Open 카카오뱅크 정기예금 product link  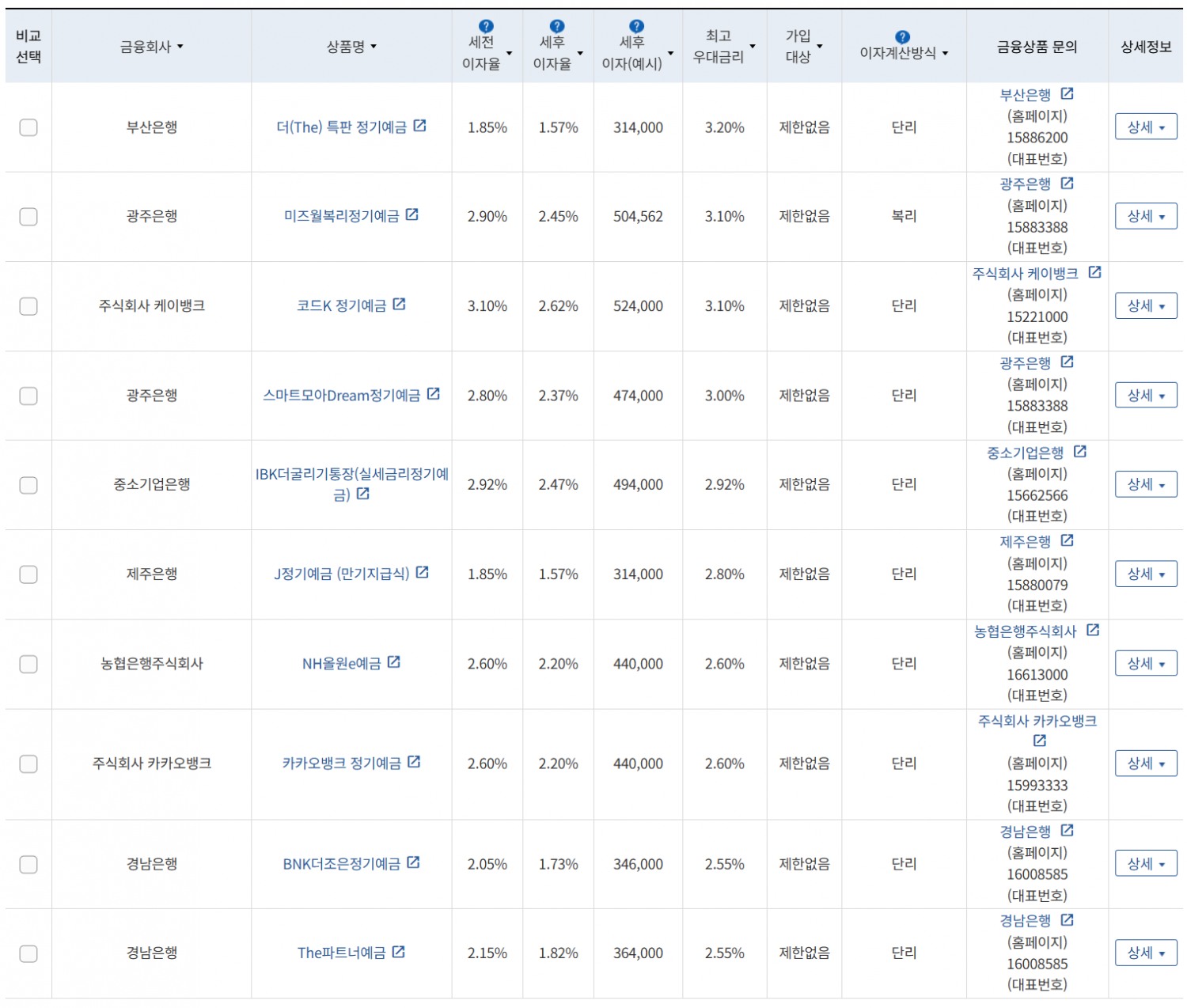(342, 764)
